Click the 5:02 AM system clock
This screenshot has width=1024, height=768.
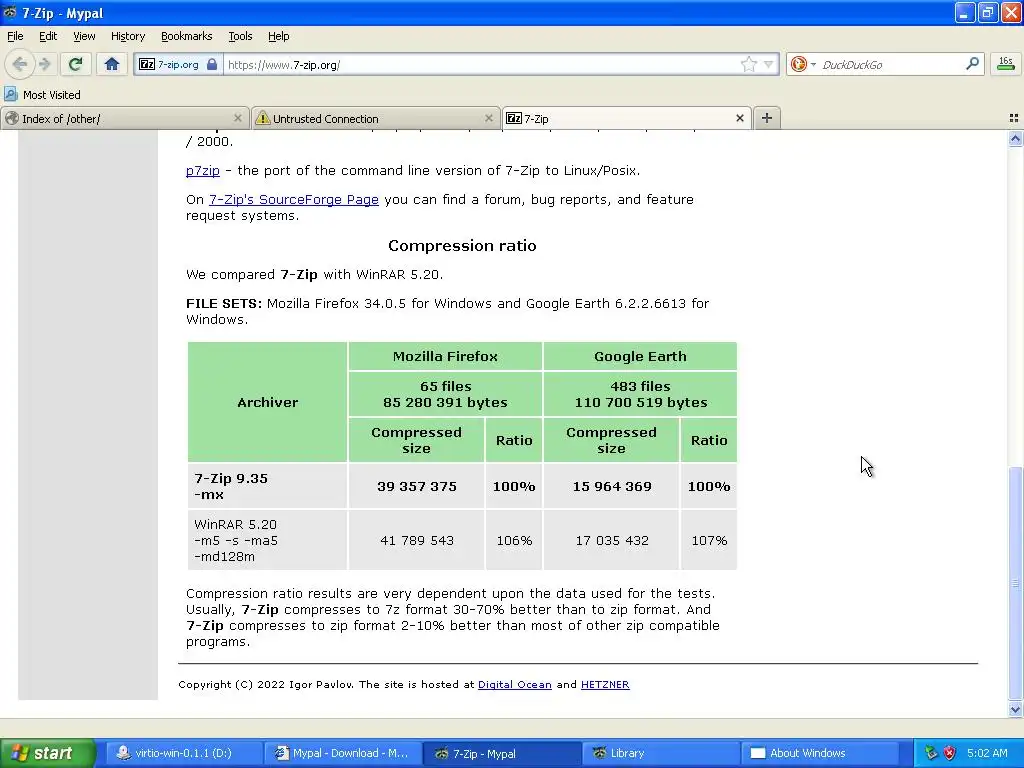point(987,753)
